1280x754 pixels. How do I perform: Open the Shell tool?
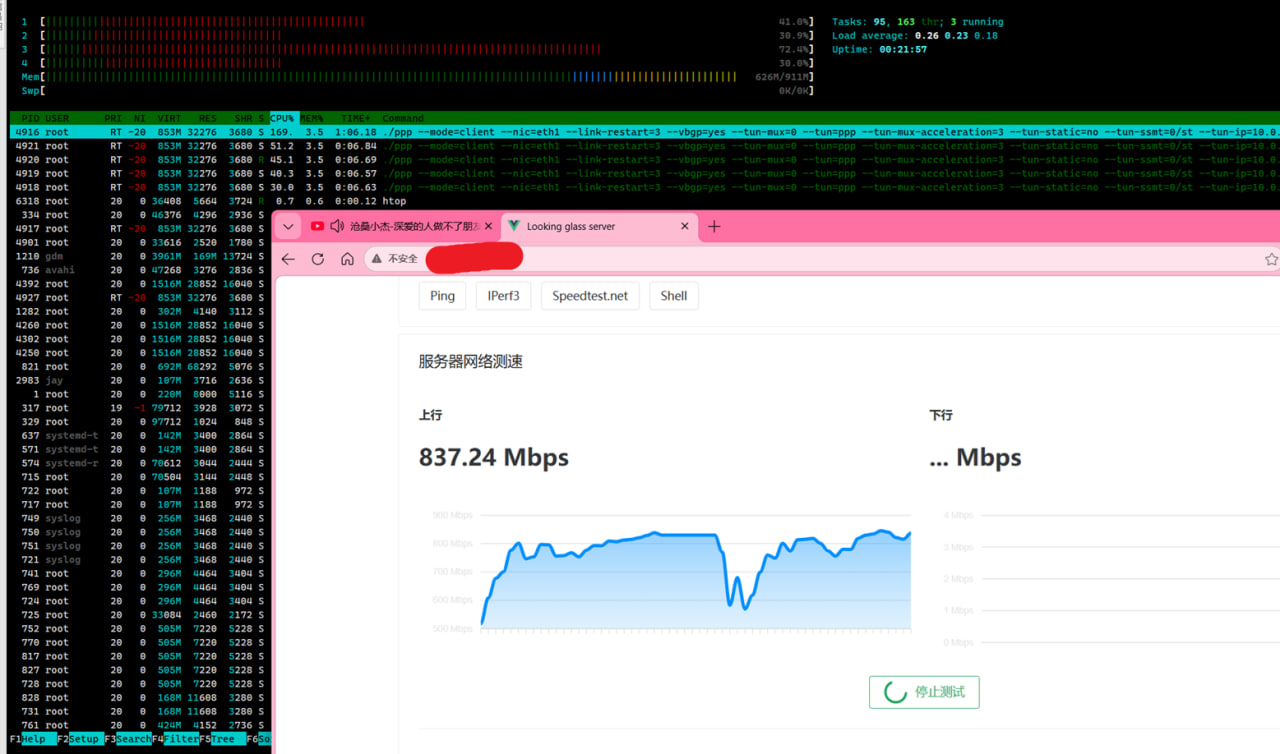[x=674, y=296]
